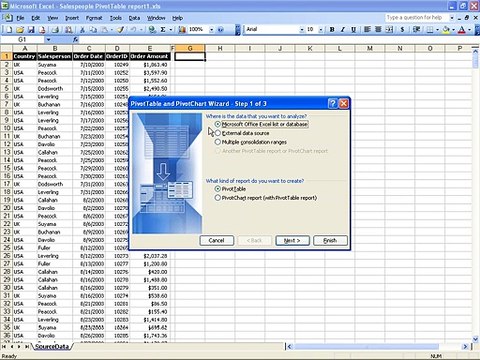Click the Merge and Center icon
480x360 pixels.
(x=389, y=30)
